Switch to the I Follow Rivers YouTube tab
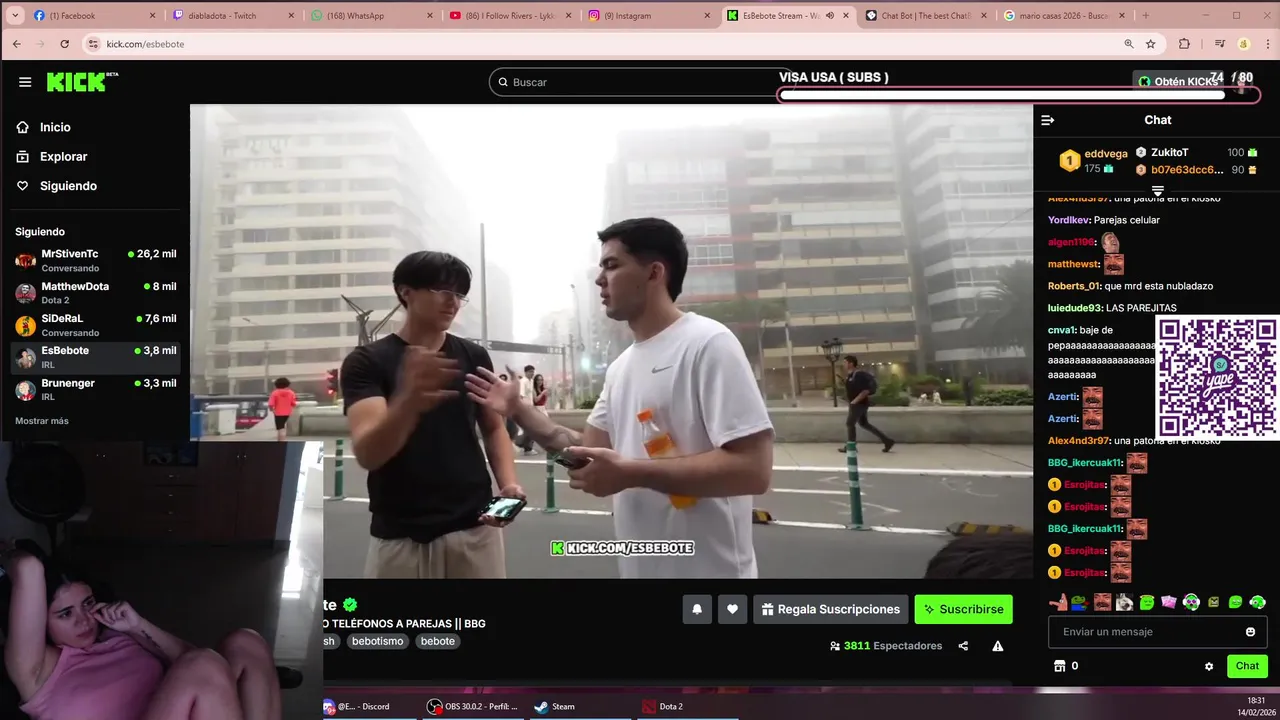Image resolution: width=1280 pixels, height=720 pixels. point(509,16)
